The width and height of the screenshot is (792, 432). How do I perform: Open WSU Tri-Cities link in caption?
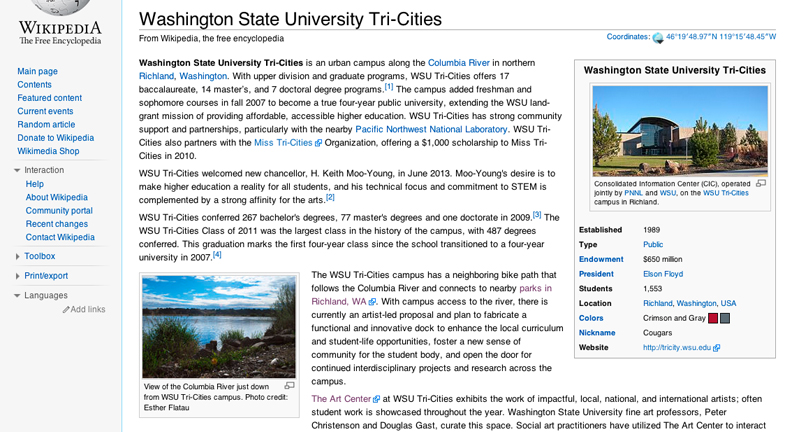[725, 193]
